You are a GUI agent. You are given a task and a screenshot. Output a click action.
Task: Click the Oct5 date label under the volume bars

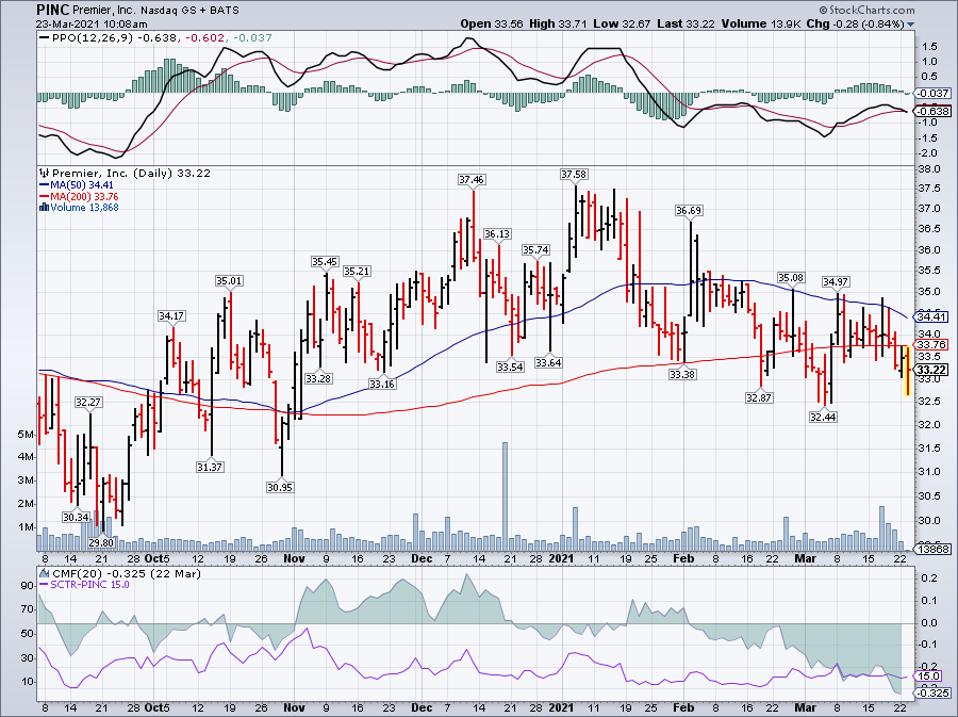tap(156, 559)
